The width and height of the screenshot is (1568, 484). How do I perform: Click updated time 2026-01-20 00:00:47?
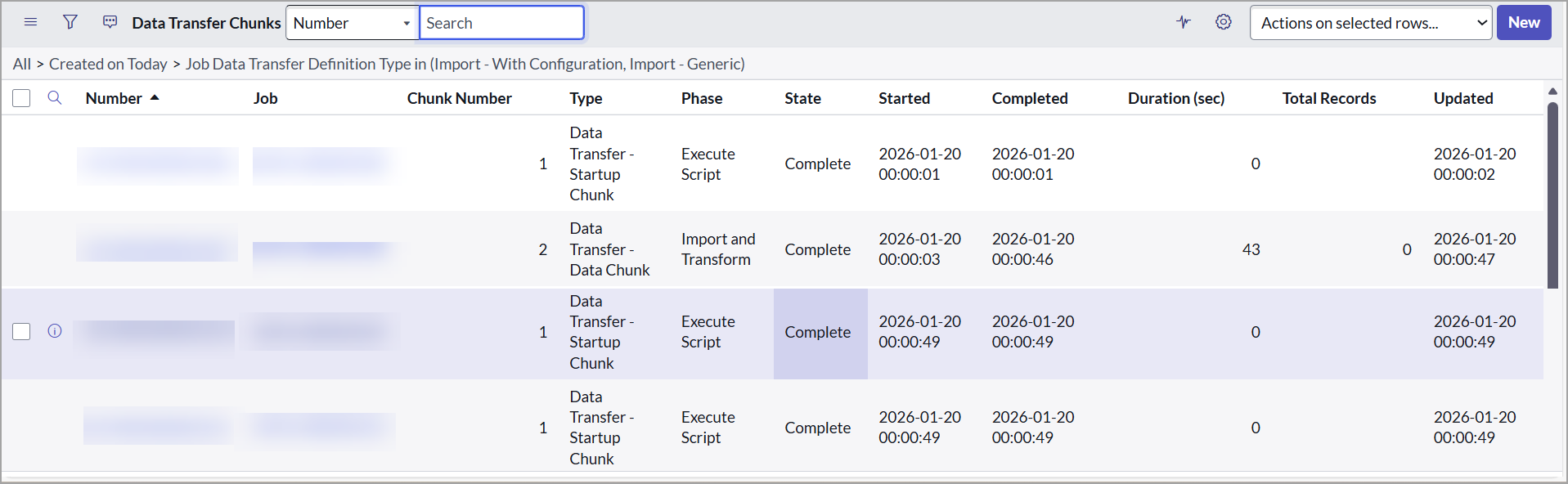tap(1475, 249)
